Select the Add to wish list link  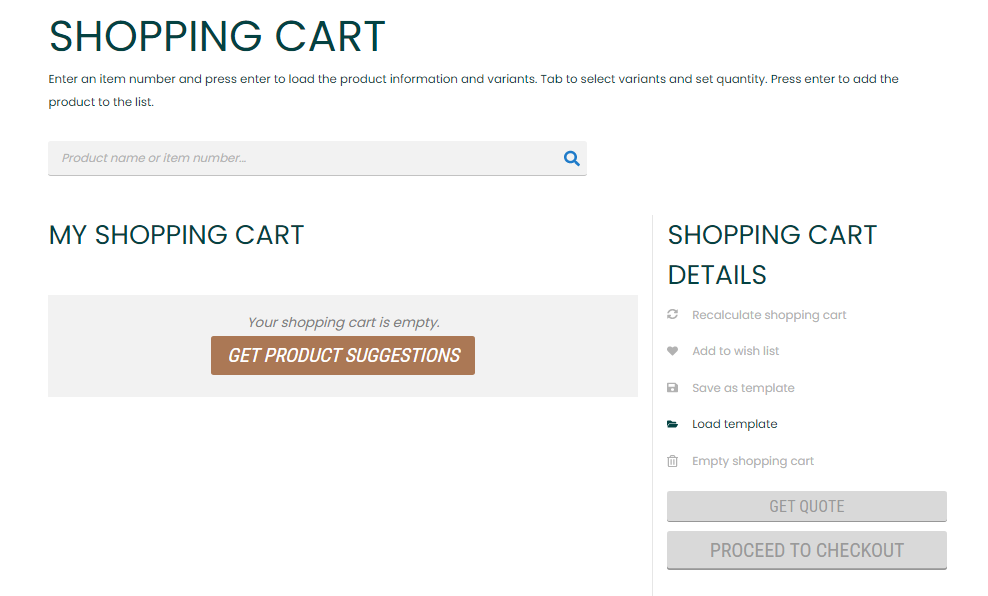pyautogui.click(x=735, y=351)
